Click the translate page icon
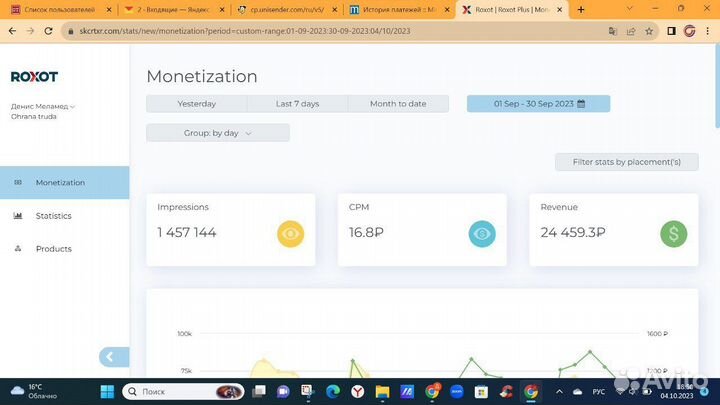Viewport: 720px width, 405px height. (613, 31)
